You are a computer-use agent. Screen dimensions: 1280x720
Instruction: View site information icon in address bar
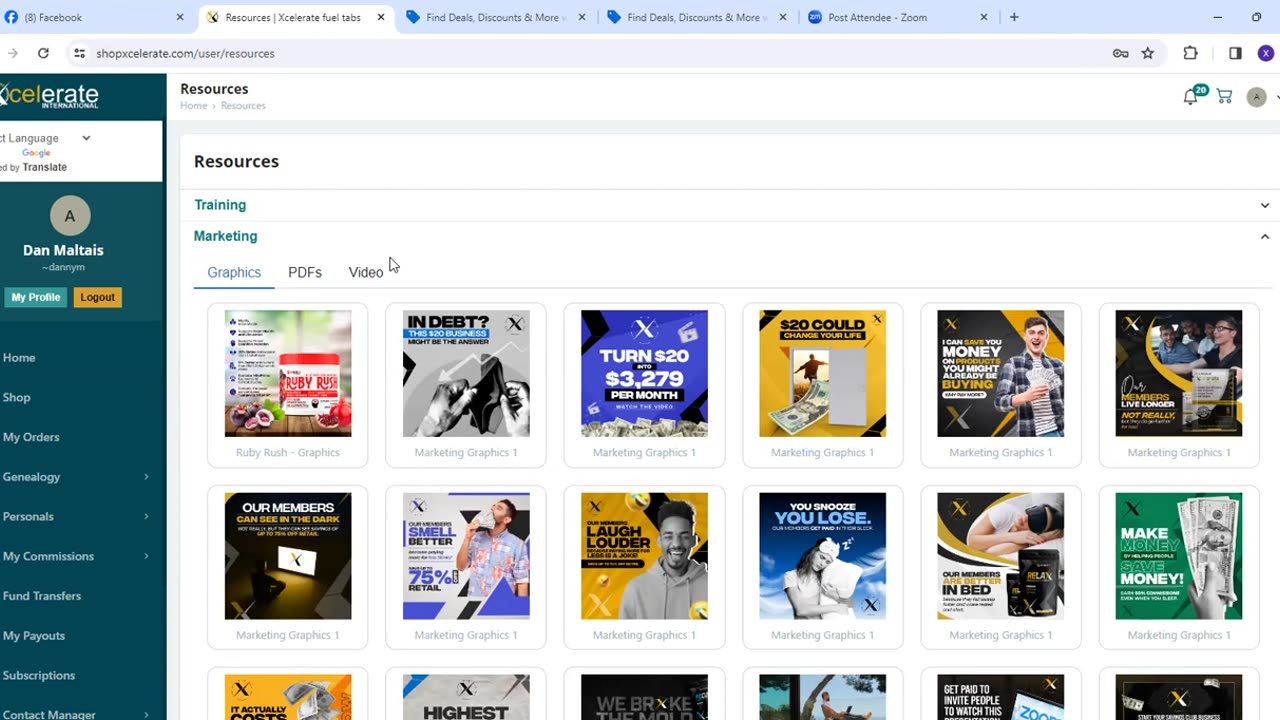[x=80, y=53]
